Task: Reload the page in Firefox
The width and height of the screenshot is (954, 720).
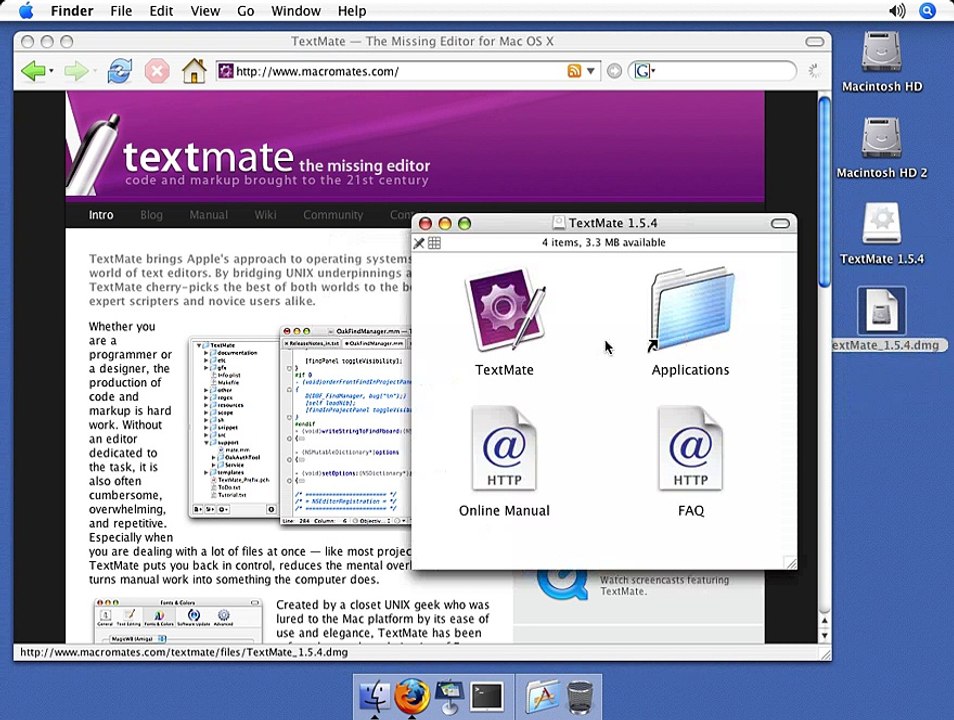Action: pyautogui.click(x=119, y=71)
